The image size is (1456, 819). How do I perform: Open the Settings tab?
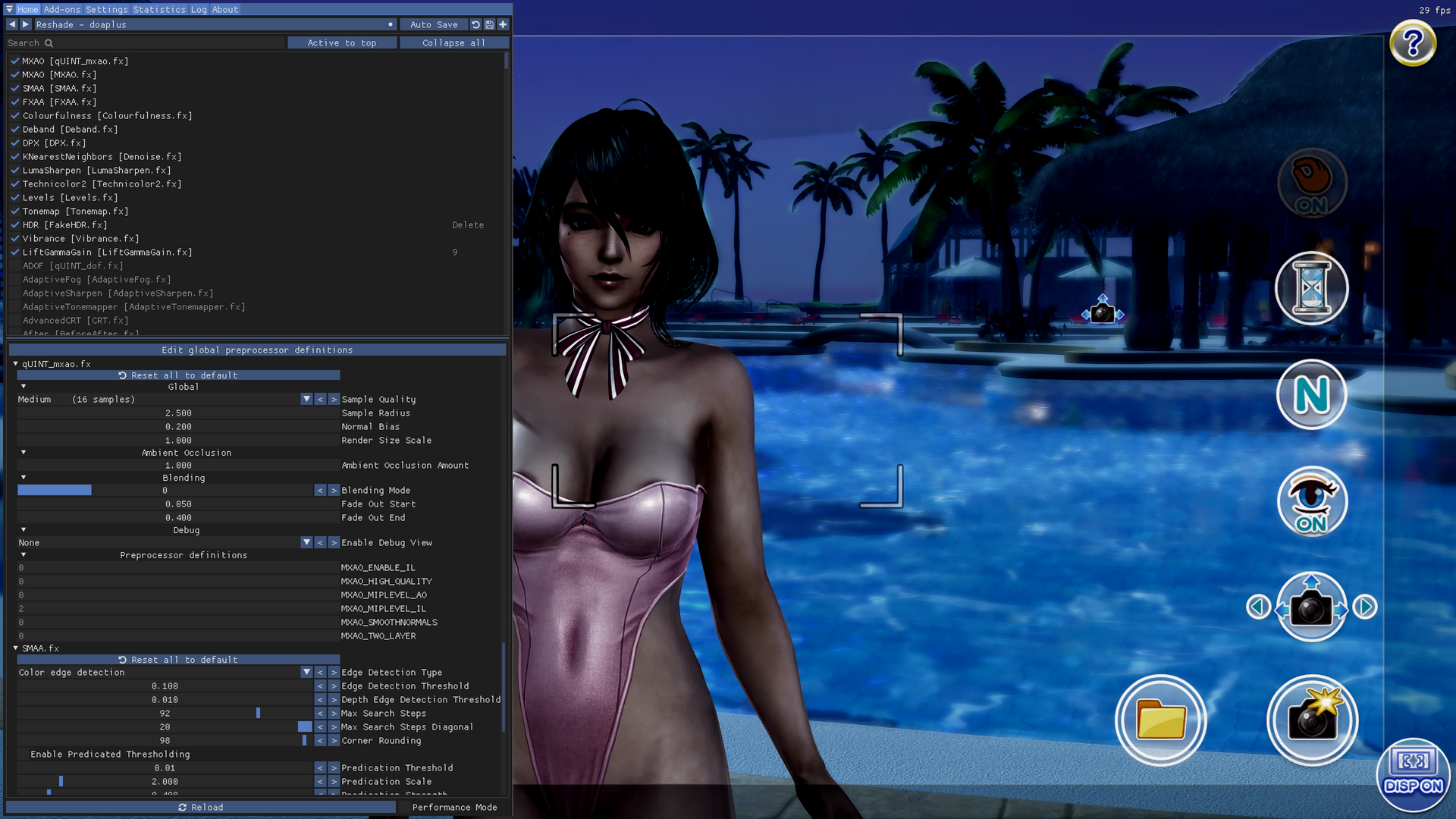tap(107, 9)
